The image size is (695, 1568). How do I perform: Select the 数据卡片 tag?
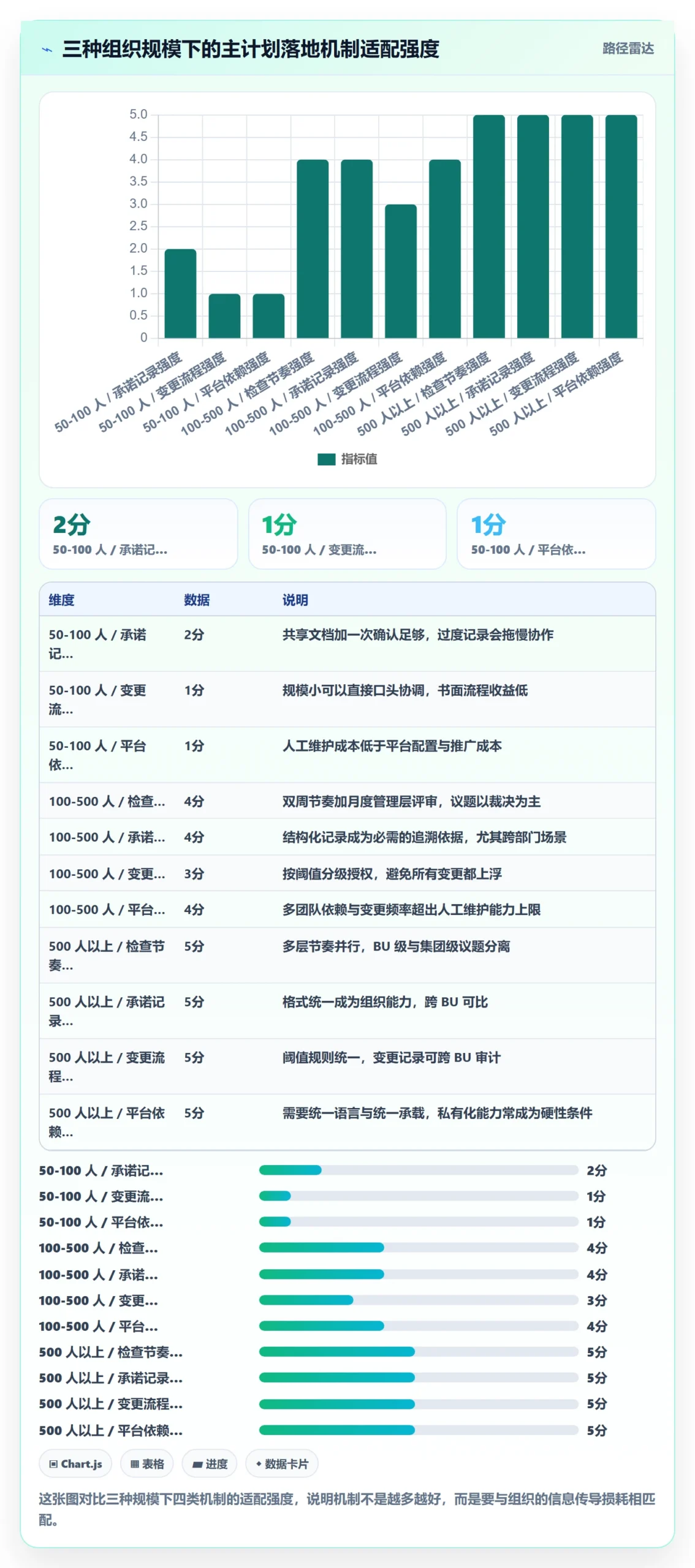click(282, 1464)
